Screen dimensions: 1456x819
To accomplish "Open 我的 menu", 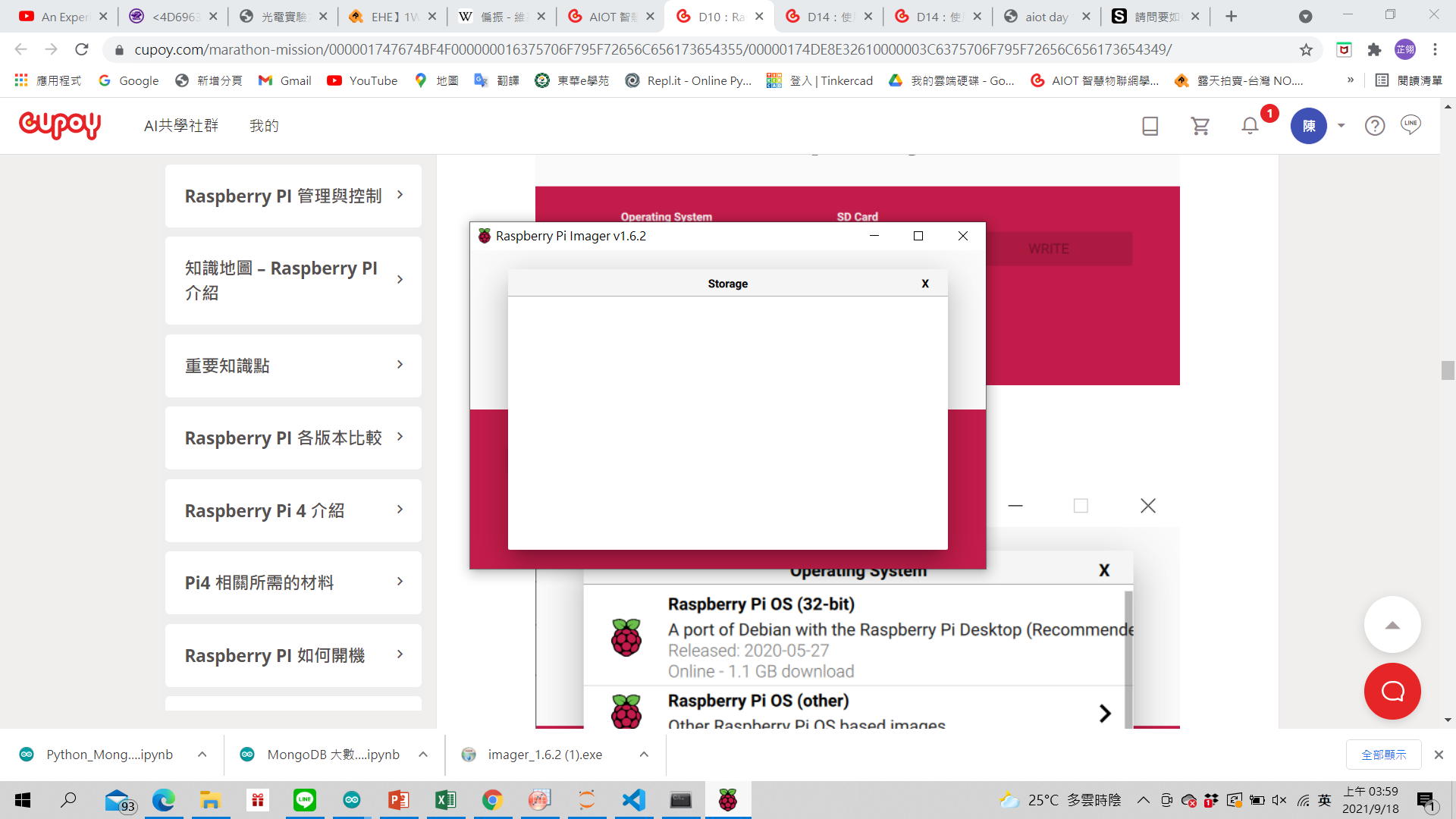I will coord(264,126).
